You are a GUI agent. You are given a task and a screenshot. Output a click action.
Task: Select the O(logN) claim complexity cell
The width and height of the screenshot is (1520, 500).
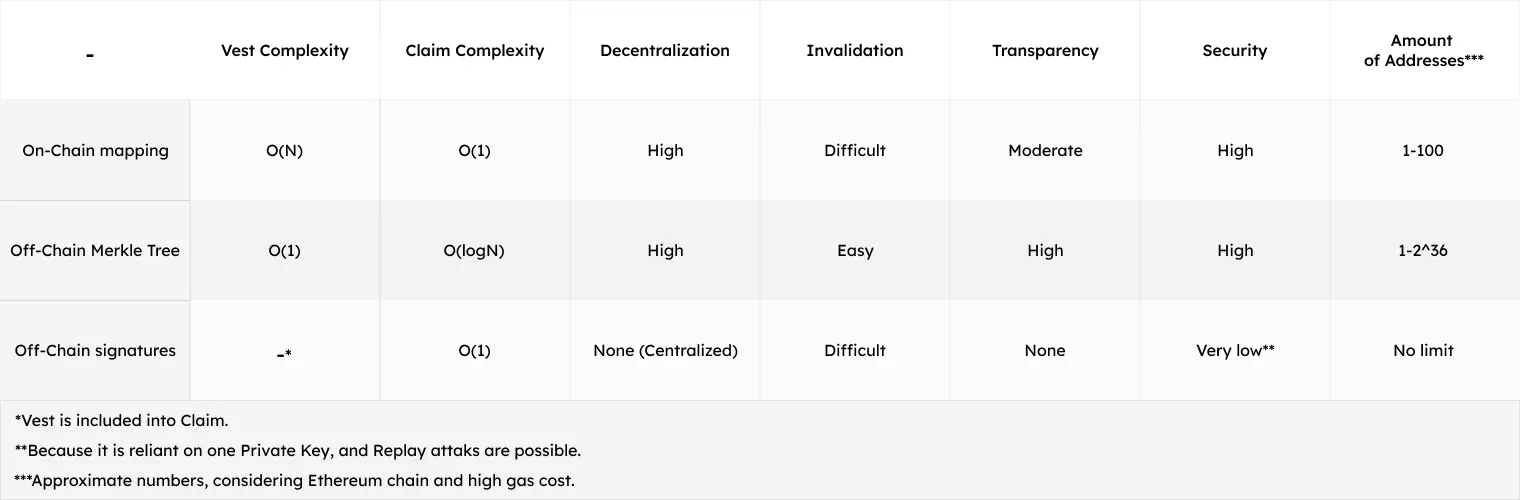coord(474,251)
